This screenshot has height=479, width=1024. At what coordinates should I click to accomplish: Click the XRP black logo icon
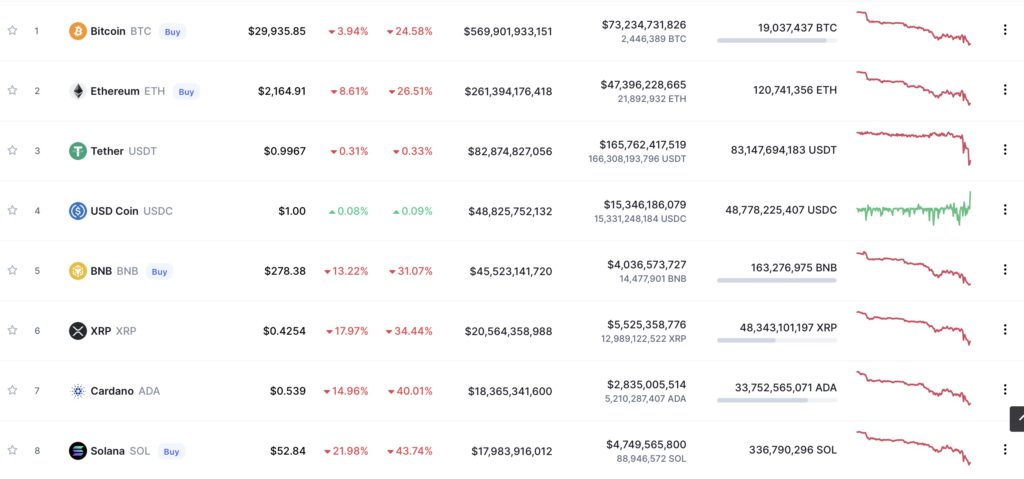click(77, 331)
